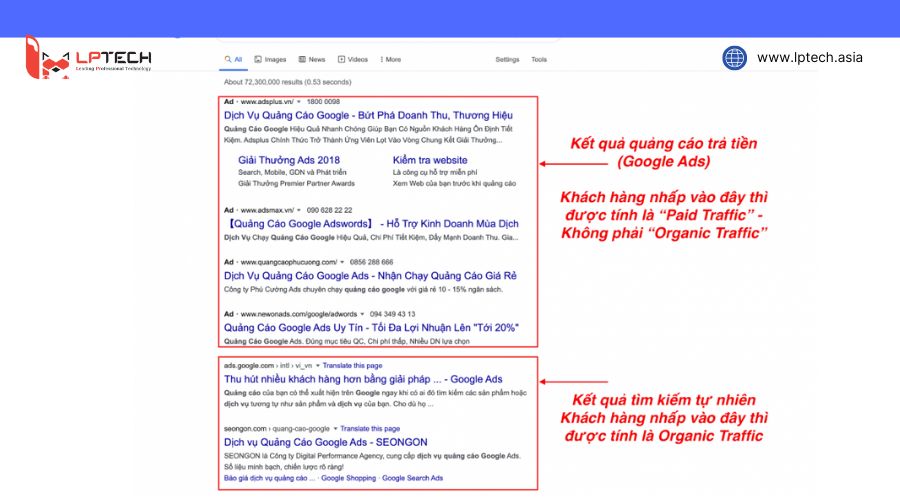Click the phone number 0856 288 666
This screenshot has width=900, height=500.
pos(371,262)
